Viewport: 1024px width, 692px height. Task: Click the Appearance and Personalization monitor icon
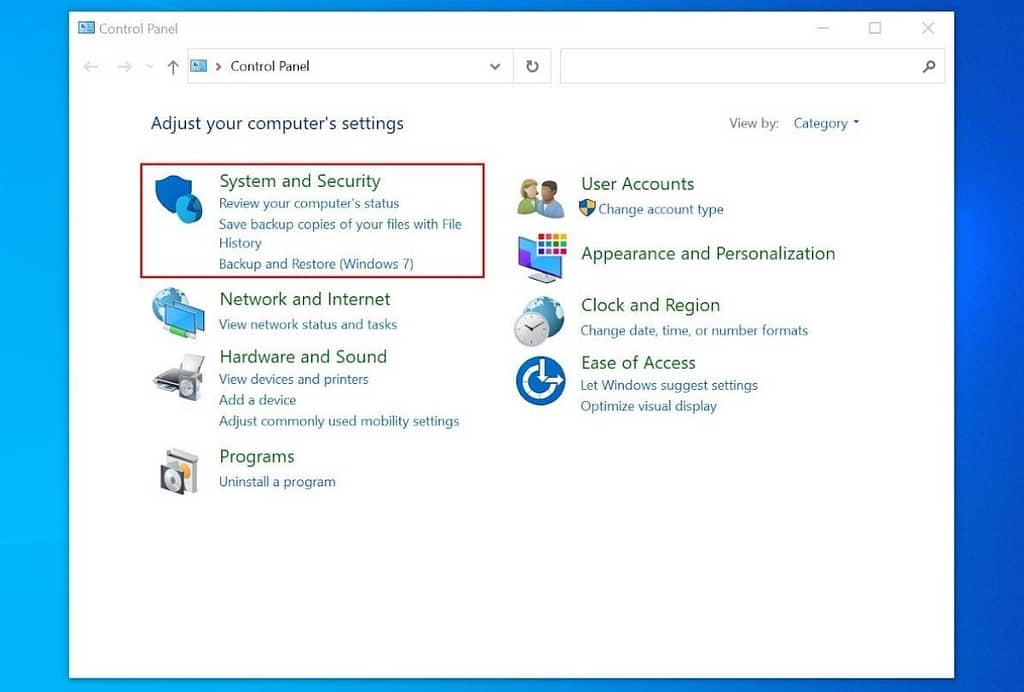coord(542,258)
